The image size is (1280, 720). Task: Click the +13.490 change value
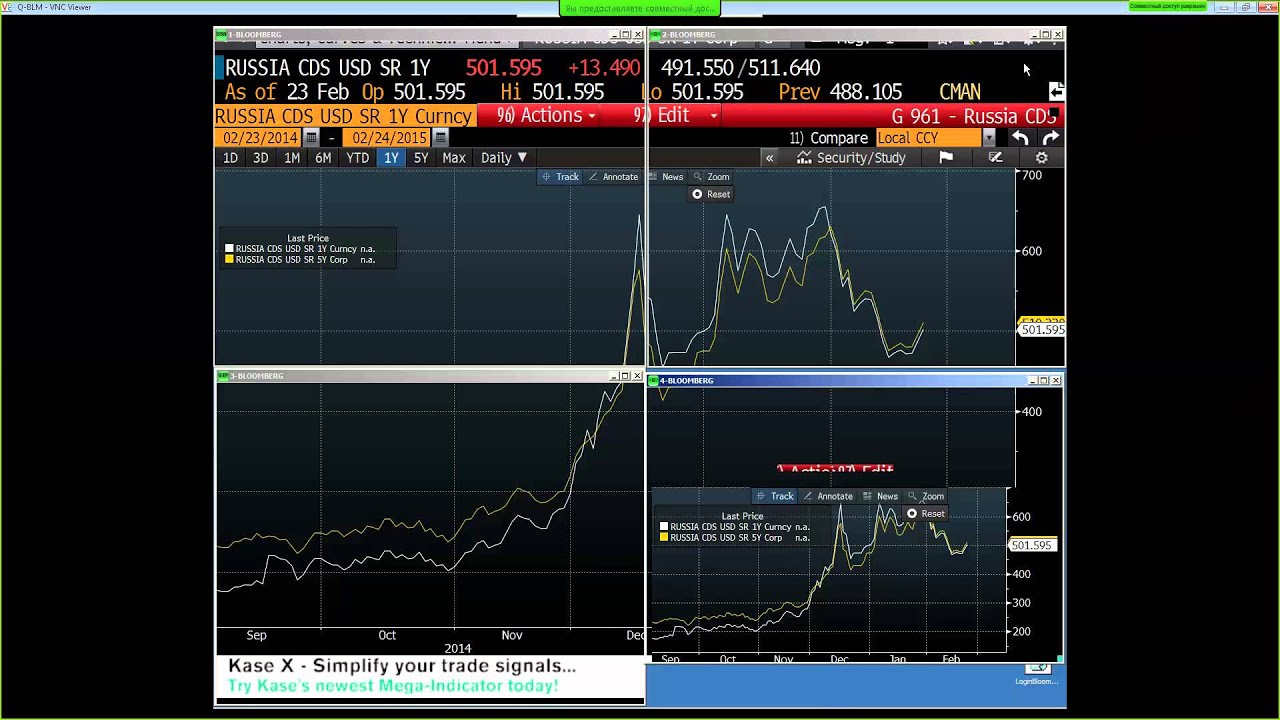(603, 68)
